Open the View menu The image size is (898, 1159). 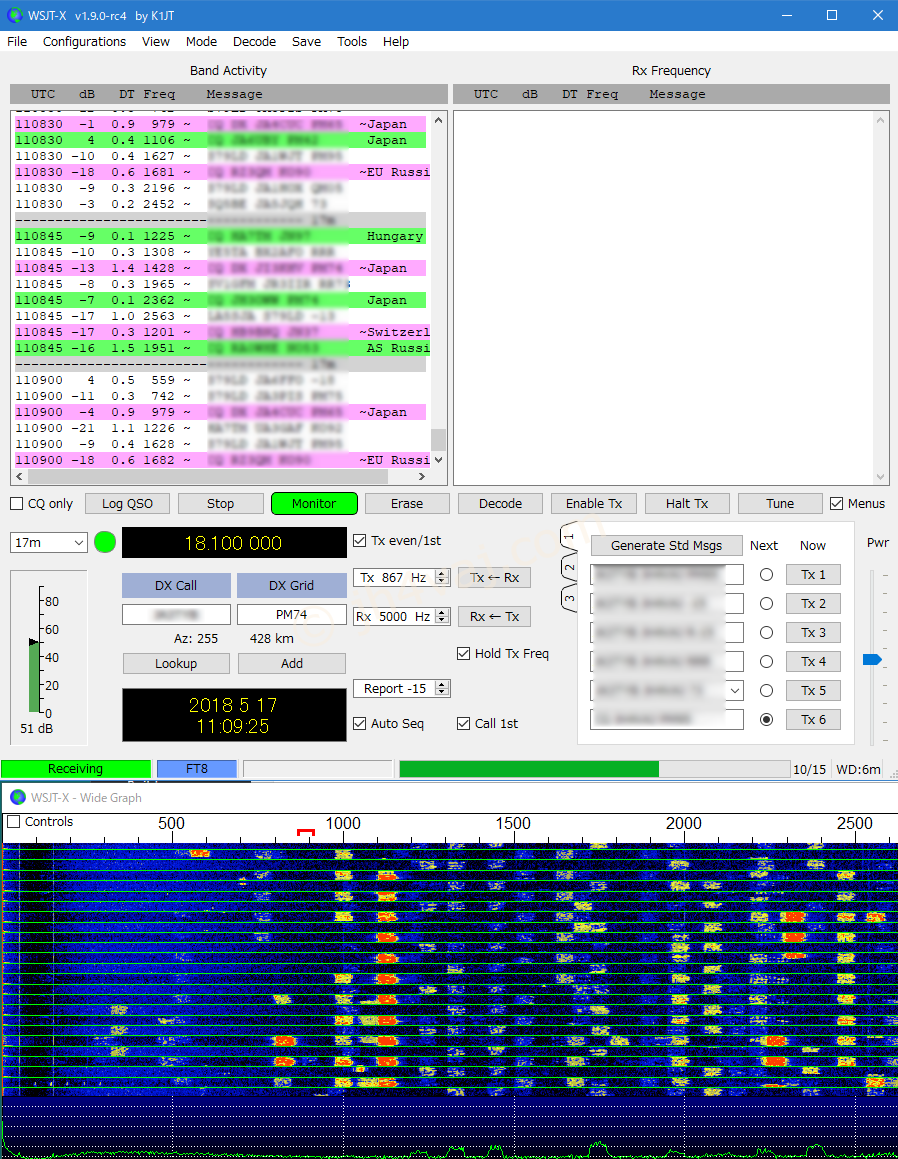point(156,41)
